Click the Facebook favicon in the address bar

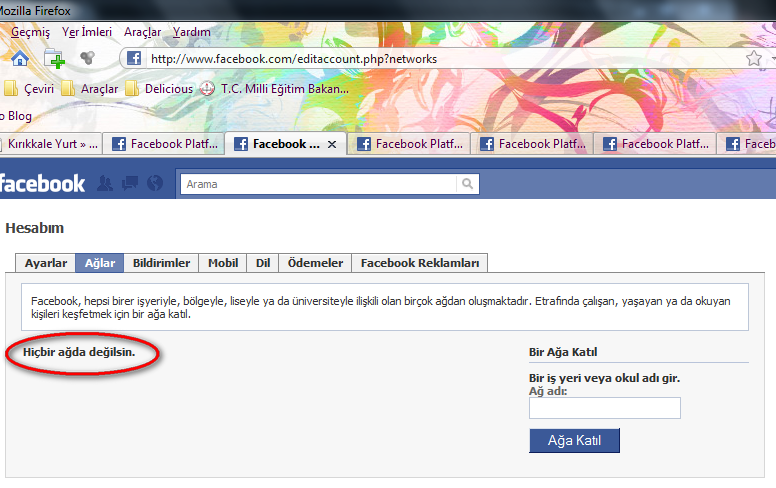tap(134, 58)
